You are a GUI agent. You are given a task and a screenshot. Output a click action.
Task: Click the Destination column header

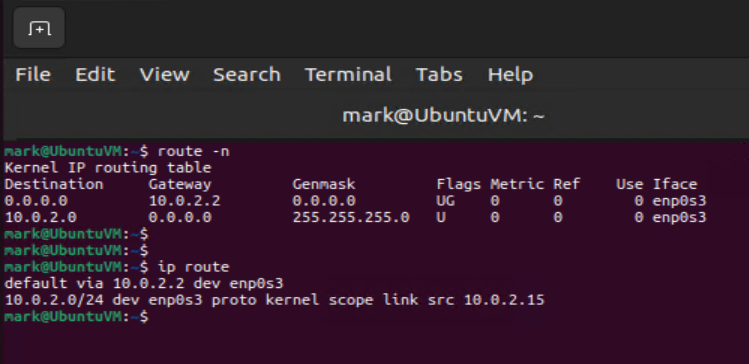[54, 184]
